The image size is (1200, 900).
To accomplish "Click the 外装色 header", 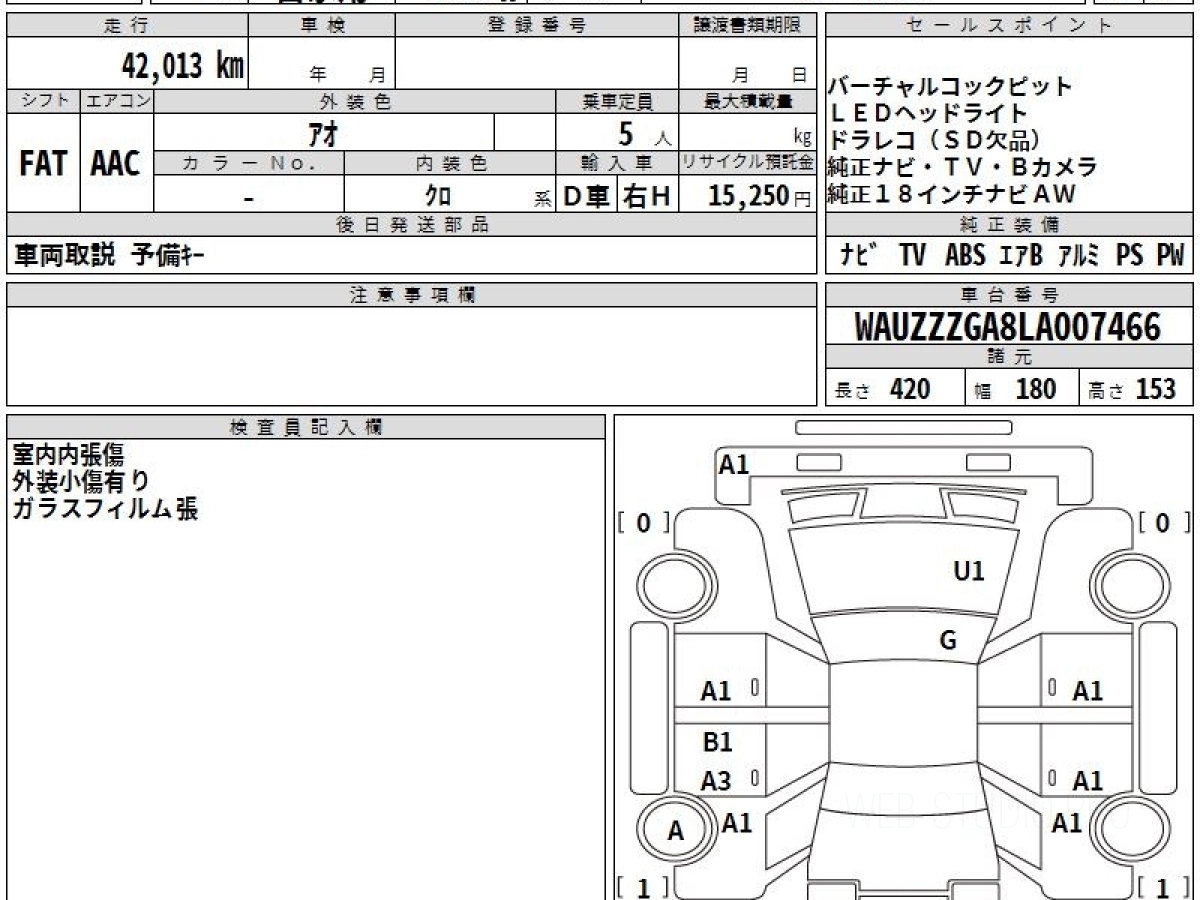I will coord(354,101).
